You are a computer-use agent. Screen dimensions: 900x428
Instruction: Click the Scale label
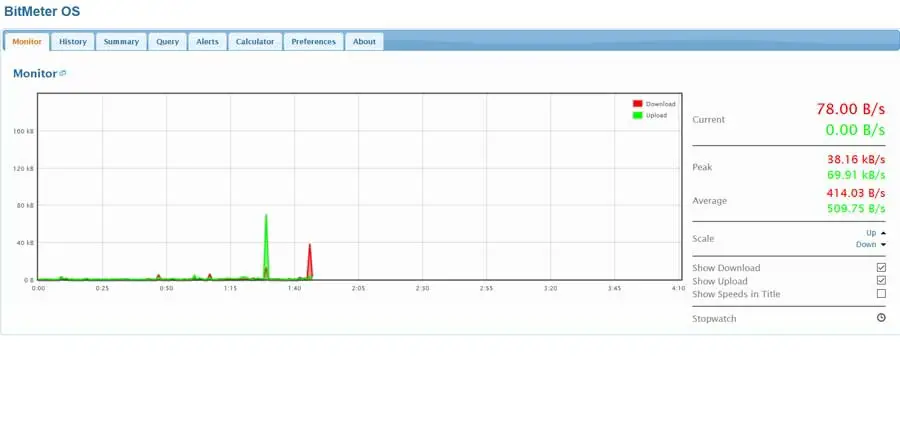click(x=703, y=239)
